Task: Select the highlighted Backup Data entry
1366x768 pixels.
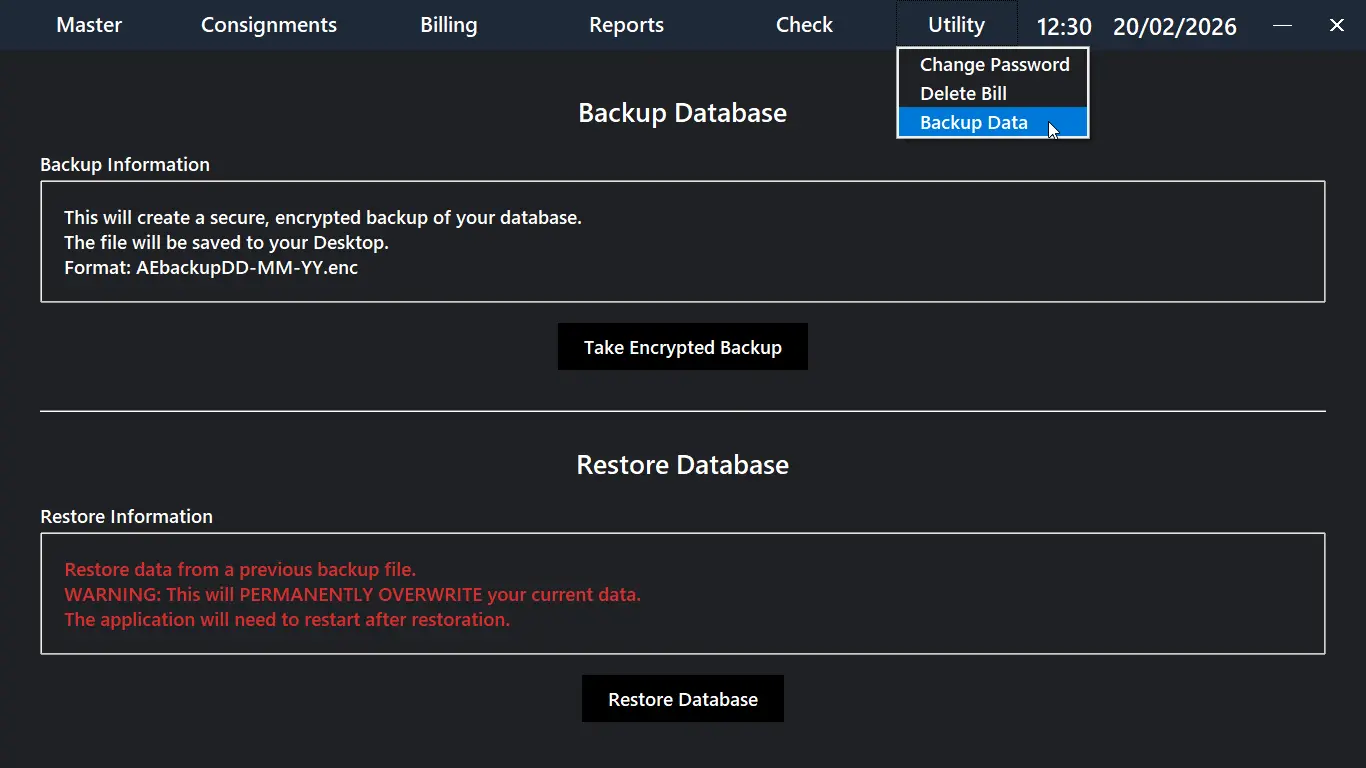Action: click(x=973, y=123)
